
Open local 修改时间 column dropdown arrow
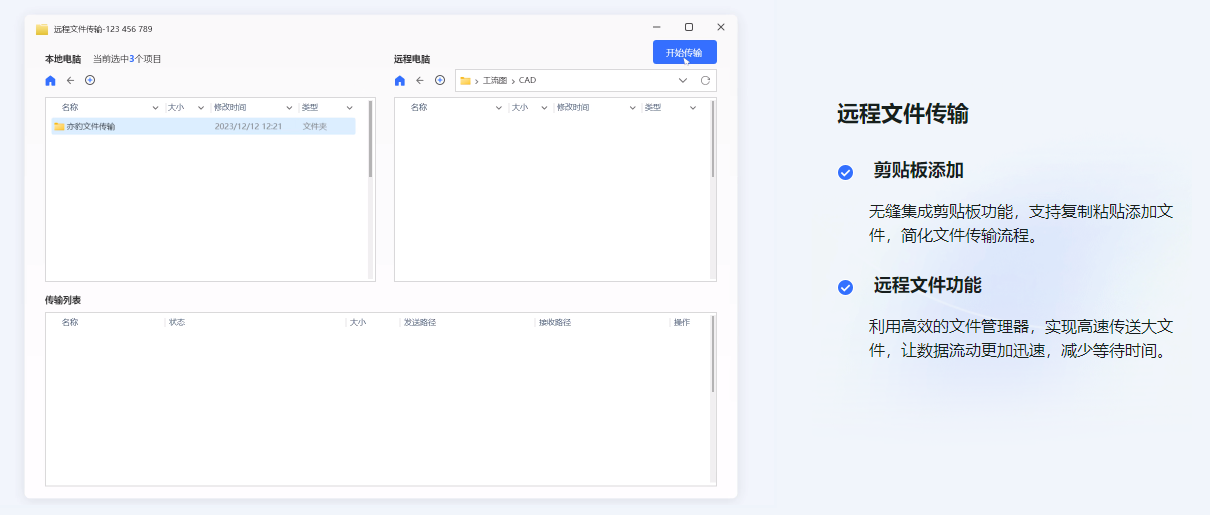(289, 108)
